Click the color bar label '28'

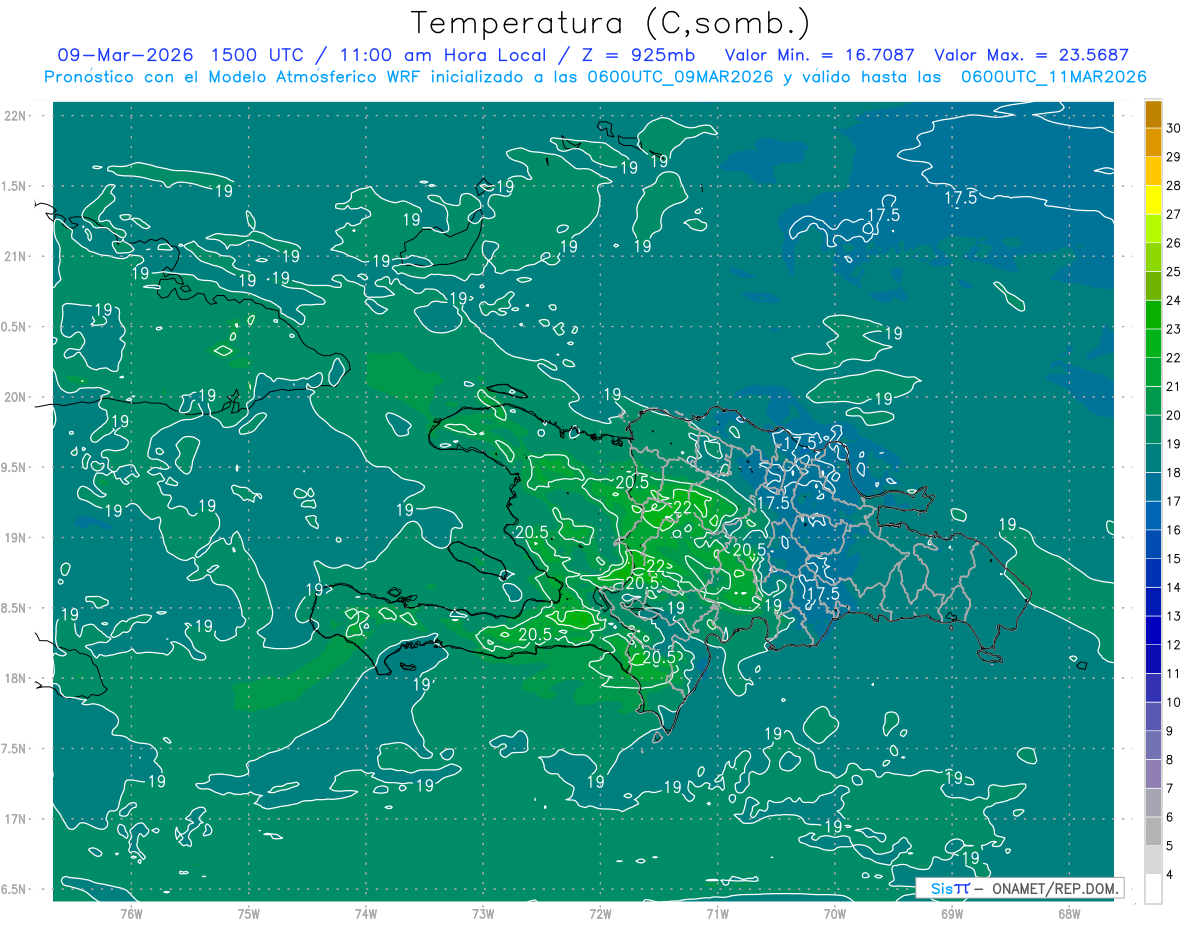coord(1173,186)
